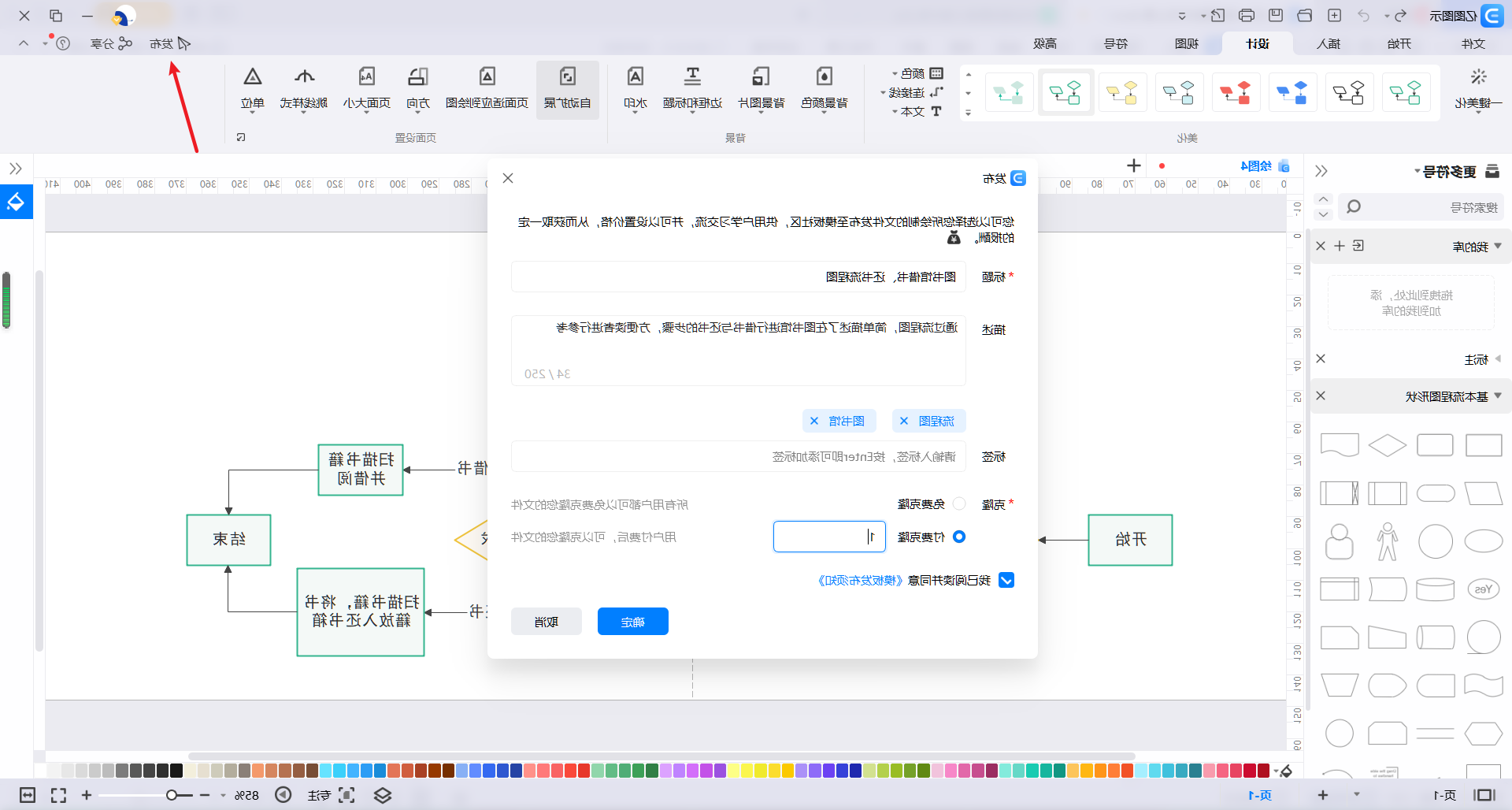Image resolution: width=1512 pixels, height=810 pixels.
Task: Click the paid clone price input field
Action: (x=829, y=537)
